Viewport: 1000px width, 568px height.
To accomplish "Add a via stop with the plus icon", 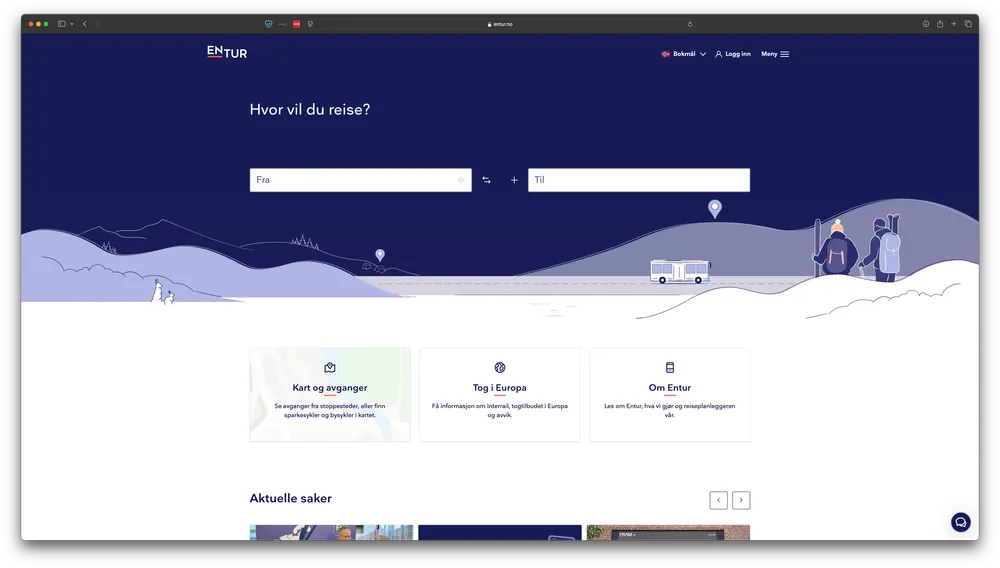I will click(x=514, y=180).
